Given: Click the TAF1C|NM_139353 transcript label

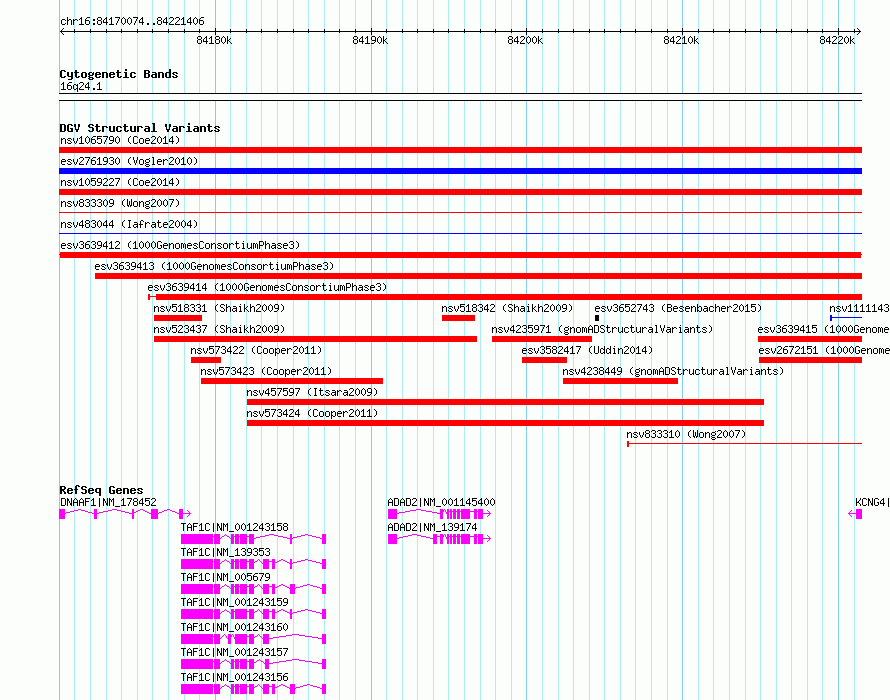Looking at the screenshot, I should [225, 552].
